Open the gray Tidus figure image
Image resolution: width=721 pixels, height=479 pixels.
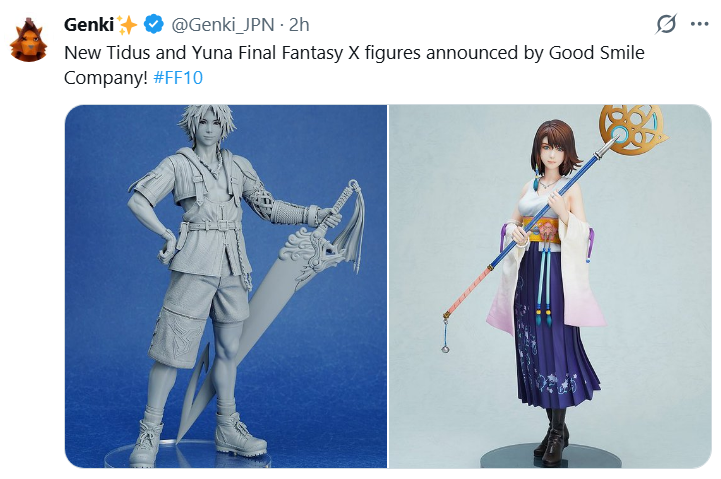pyautogui.click(x=226, y=286)
